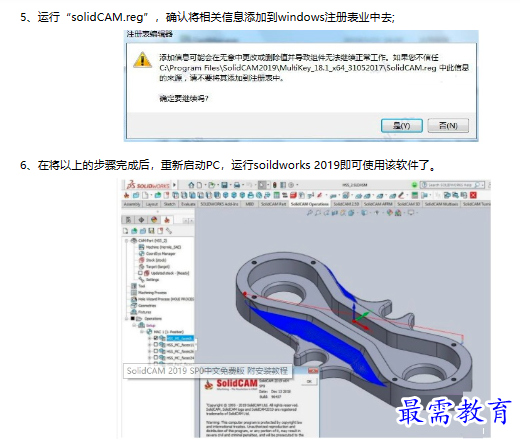Open the SolidCAM Manager tab icon
This screenshot has height=443, width=520.
click(167, 220)
